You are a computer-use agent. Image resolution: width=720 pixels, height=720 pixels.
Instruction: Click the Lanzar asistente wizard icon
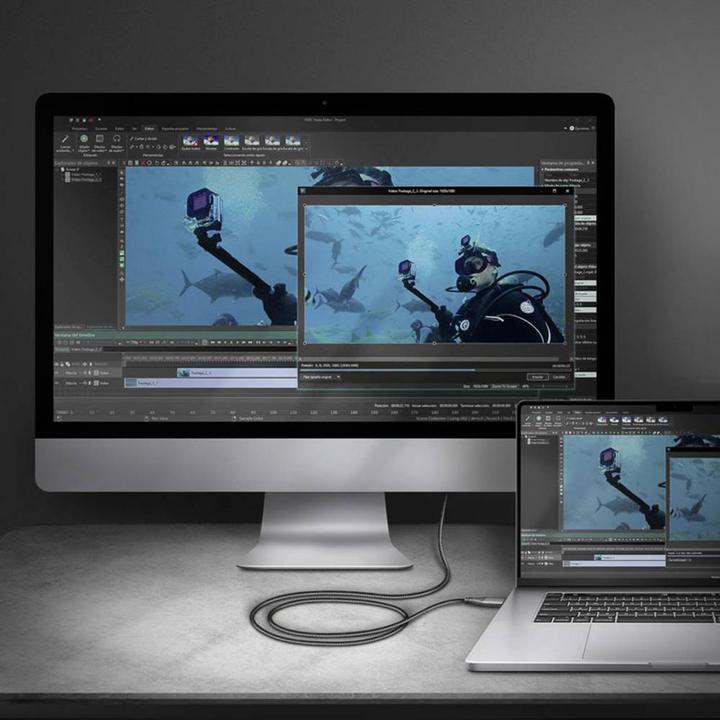[x=66, y=141]
